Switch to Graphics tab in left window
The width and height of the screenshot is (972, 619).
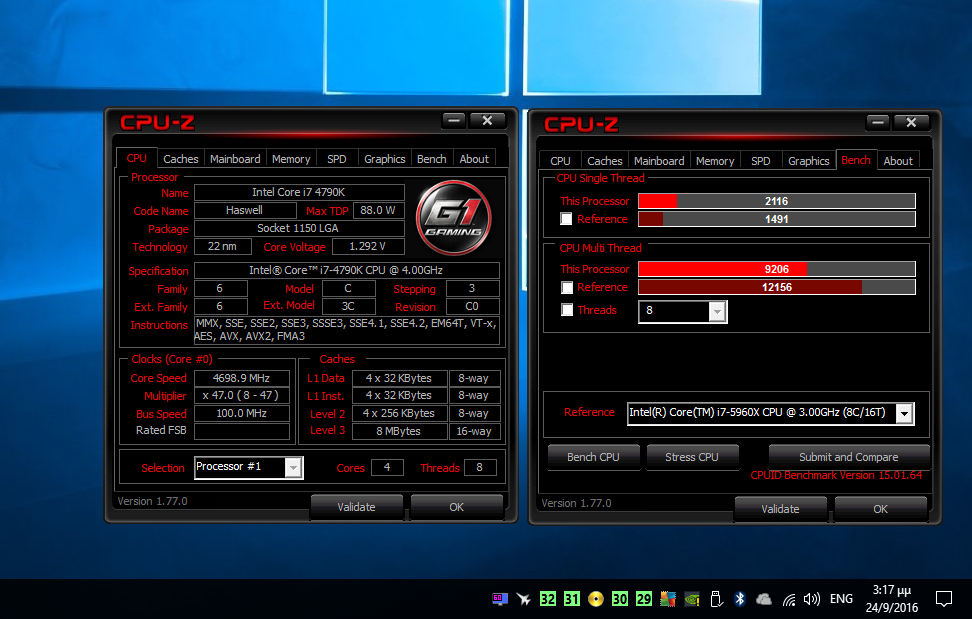[x=384, y=159]
